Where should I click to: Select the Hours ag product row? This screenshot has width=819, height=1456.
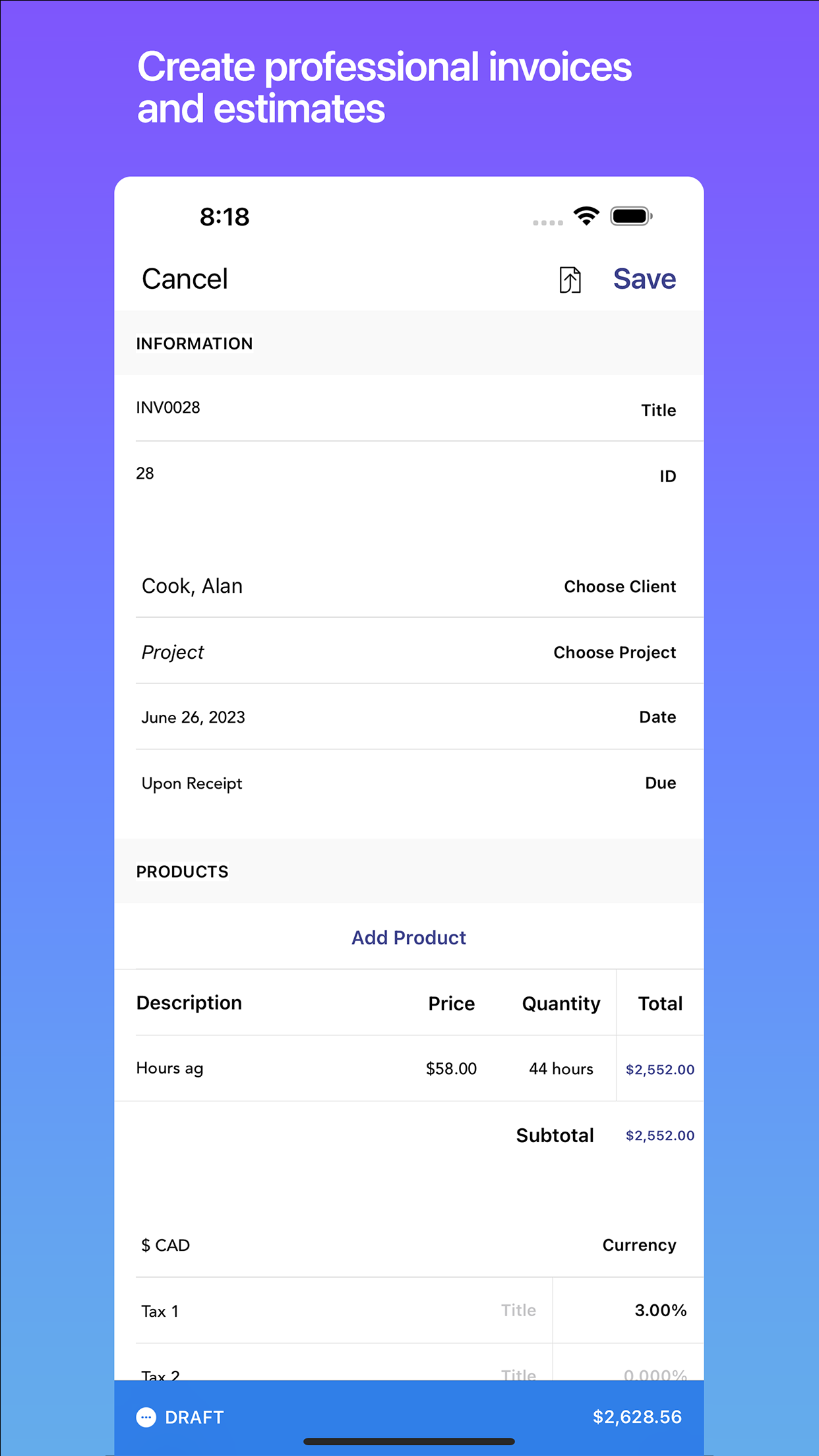click(409, 1068)
